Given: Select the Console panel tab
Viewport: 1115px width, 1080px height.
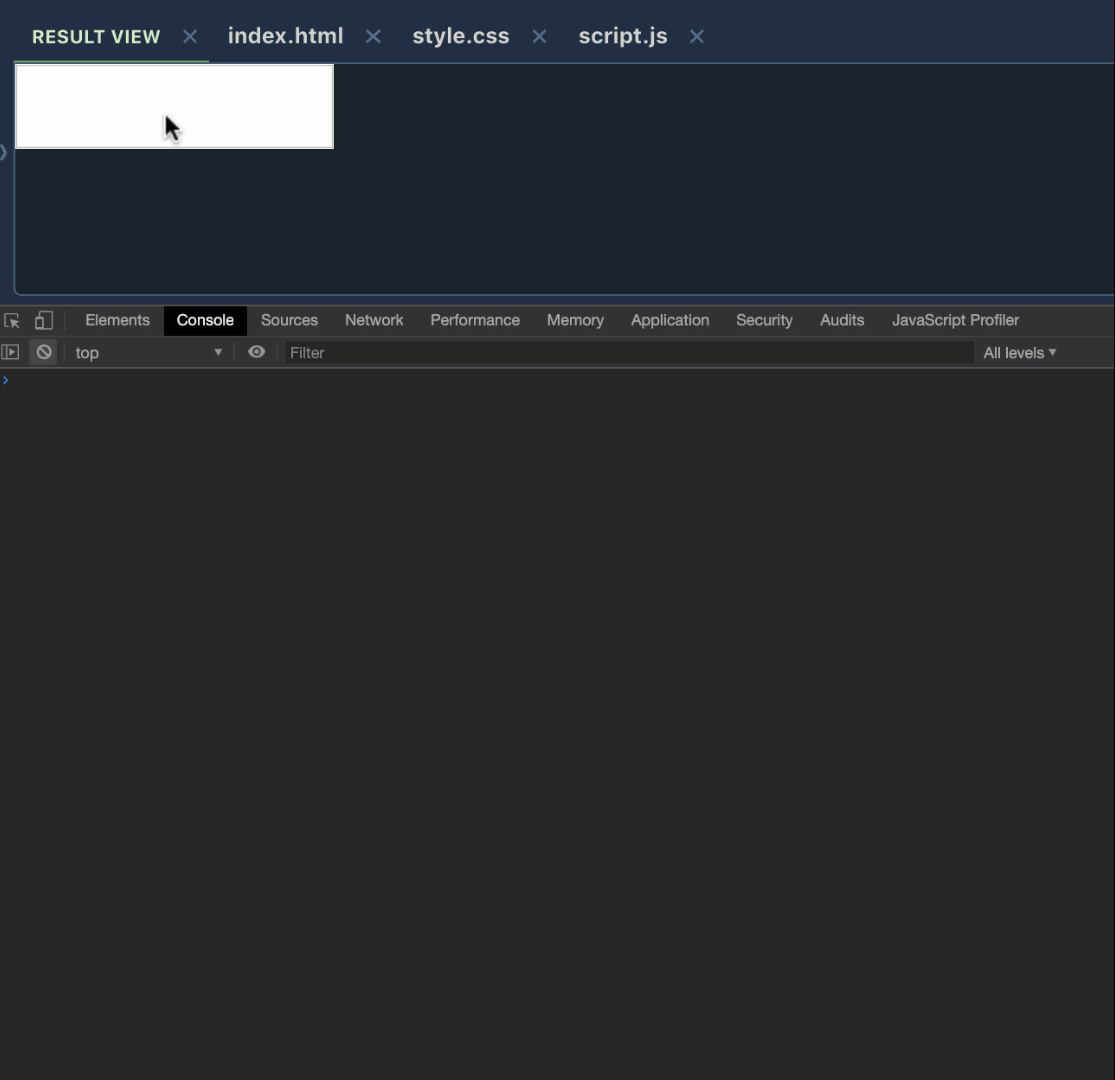Looking at the screenshot, I should click(x=205, y=321).
